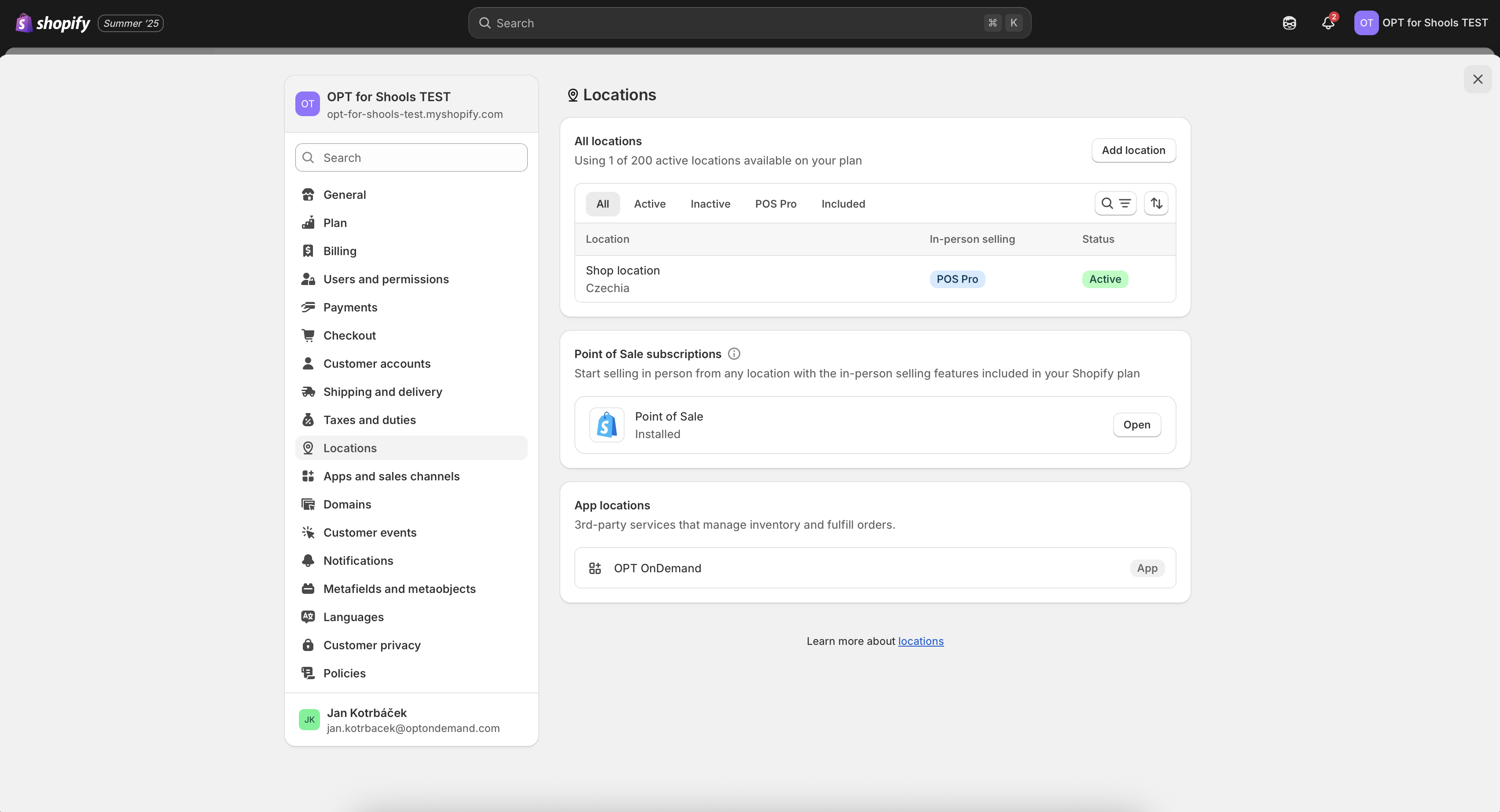
Task: Click the search and filter icon button
Action: [x=1115, y=203]
